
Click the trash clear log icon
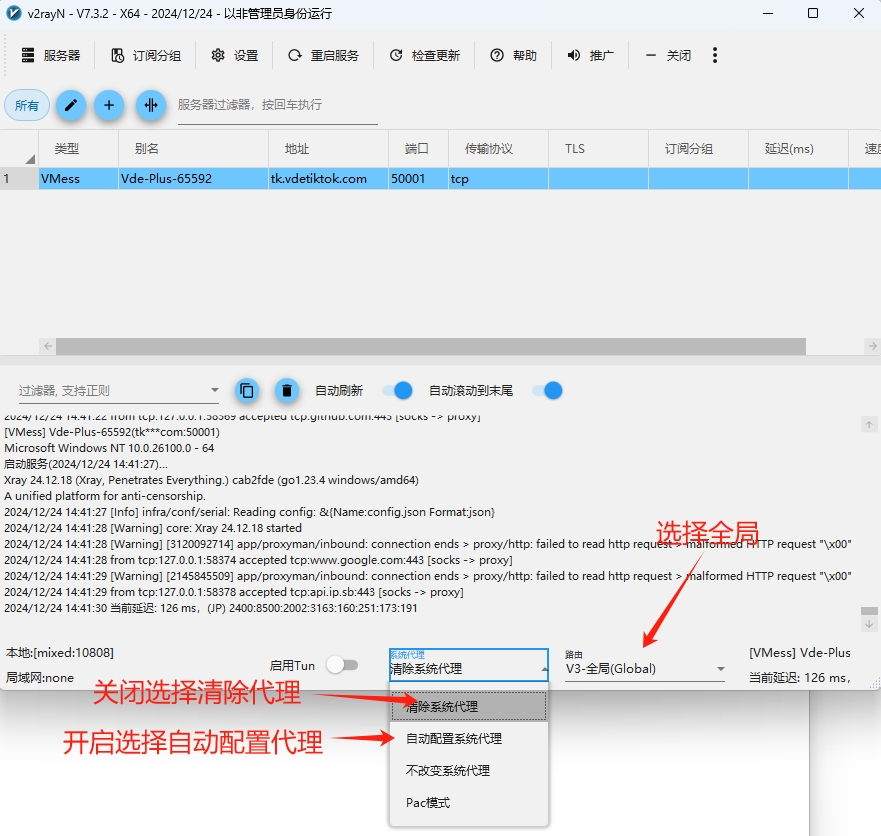click(287, 391)
